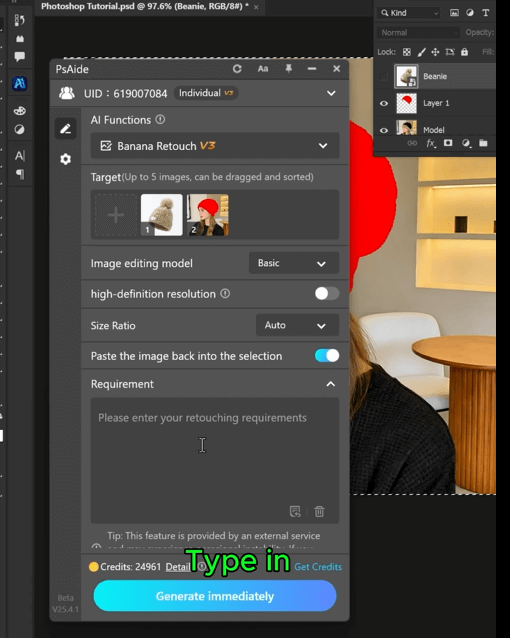Pin the PsAide panel
Image resolution: width=510 pixels, height=638 pixels.
click(289, 69)
